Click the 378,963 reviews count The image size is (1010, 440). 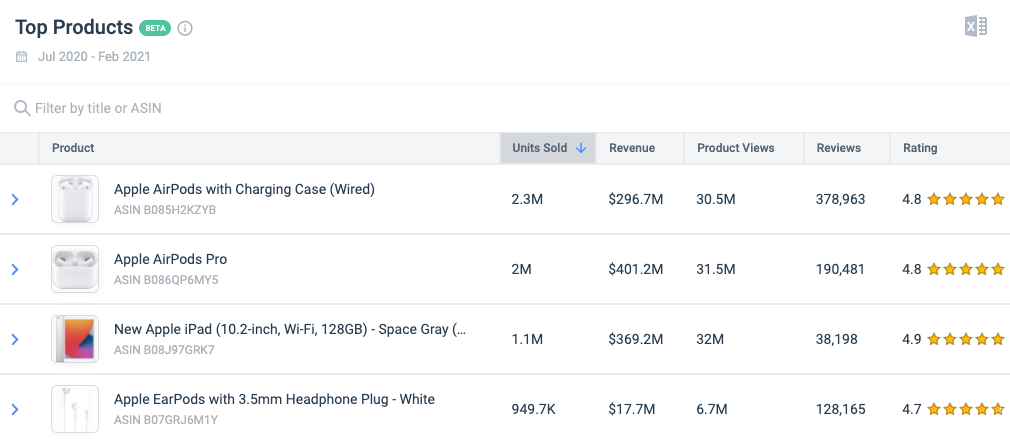[x=841, y=200]
